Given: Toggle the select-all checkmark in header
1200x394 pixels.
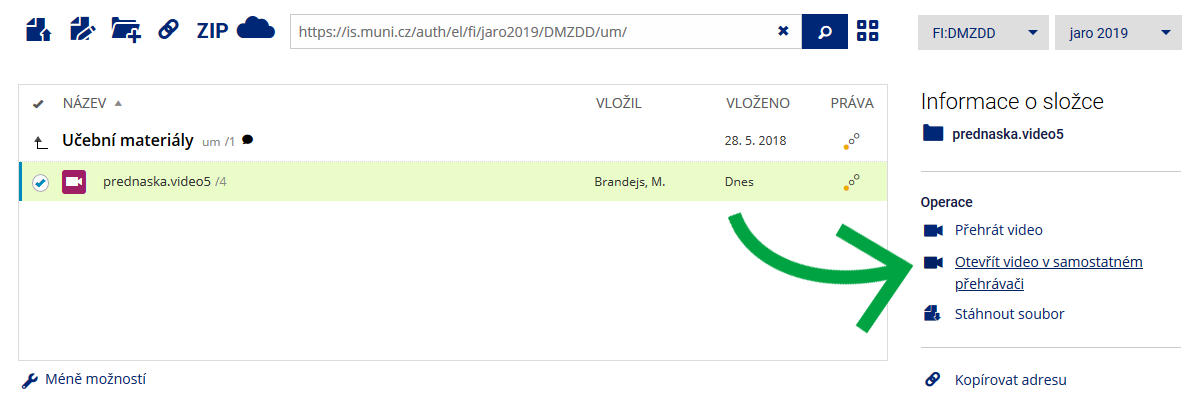Looking at the screenshot, I should point(38,103).
